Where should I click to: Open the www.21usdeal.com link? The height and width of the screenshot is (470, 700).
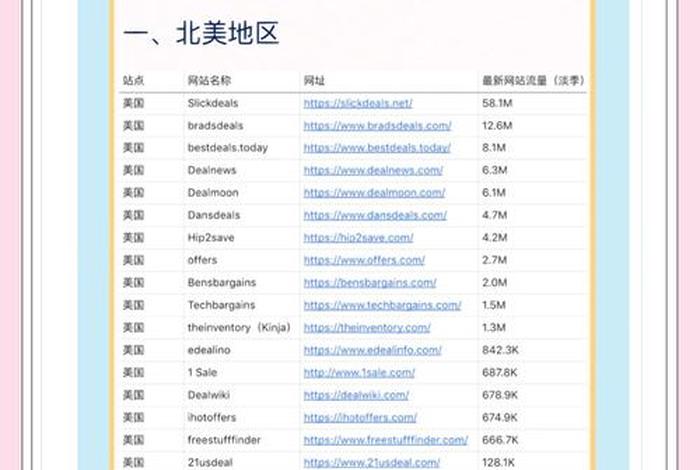point(371,462)
